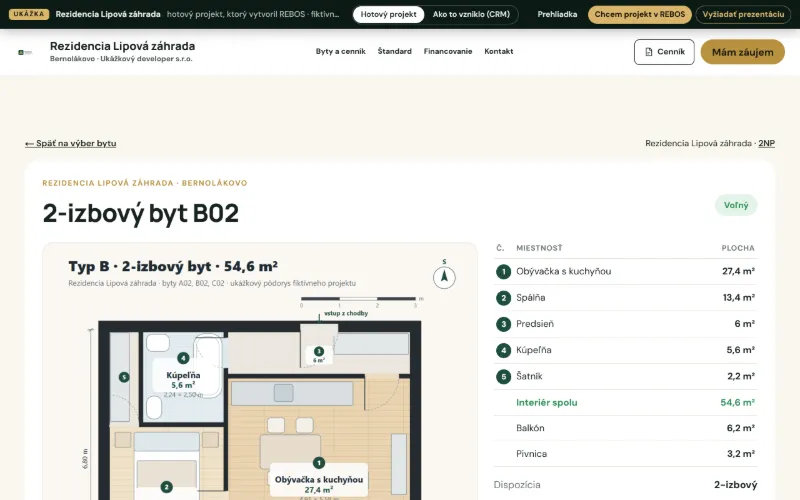
Task: Click Šatník row label
Action: coord(529,377)
